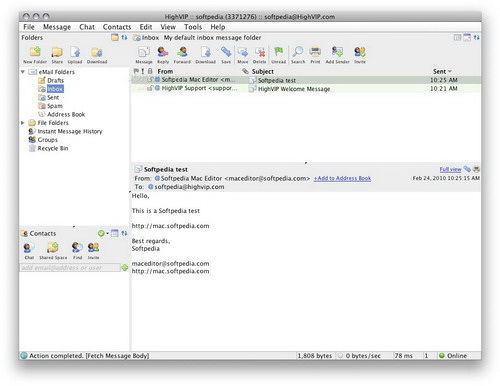Select the Sent folder
500x386 pixels.
pyautogui.click(x=53, y=97)
